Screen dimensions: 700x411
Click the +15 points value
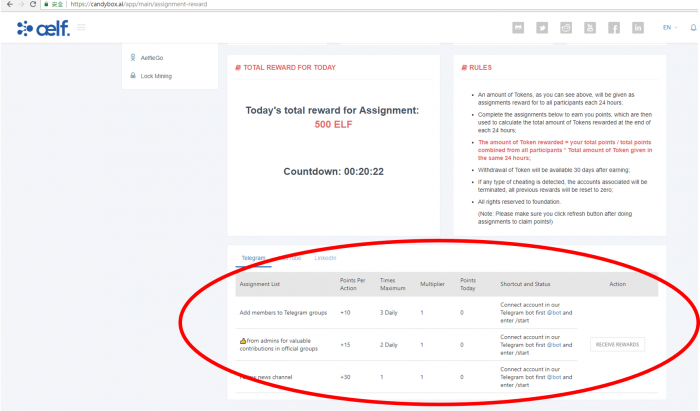[345, 345]
